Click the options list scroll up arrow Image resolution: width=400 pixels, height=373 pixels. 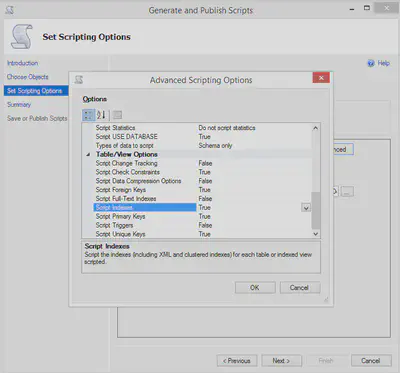coord(316,128)
